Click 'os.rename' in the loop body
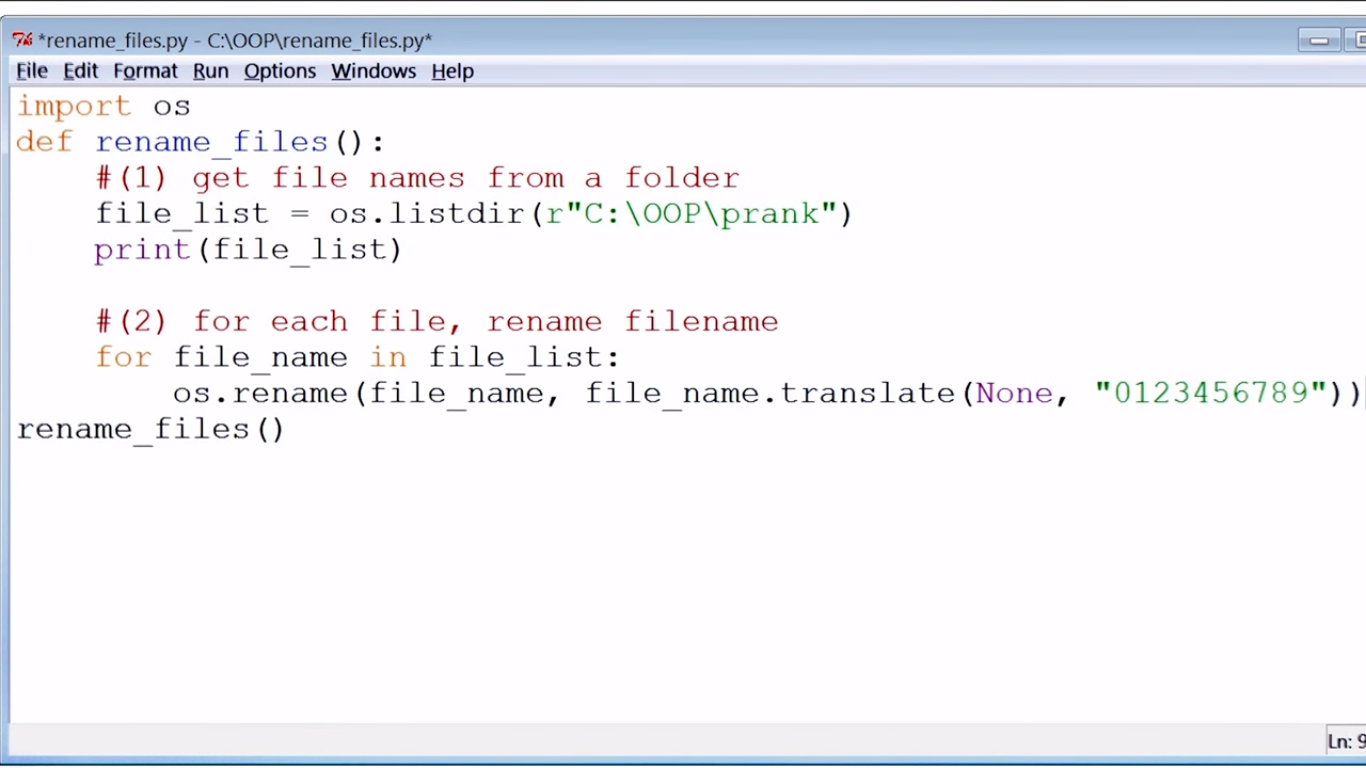The image size is (1366, 768). pos(261,393)
